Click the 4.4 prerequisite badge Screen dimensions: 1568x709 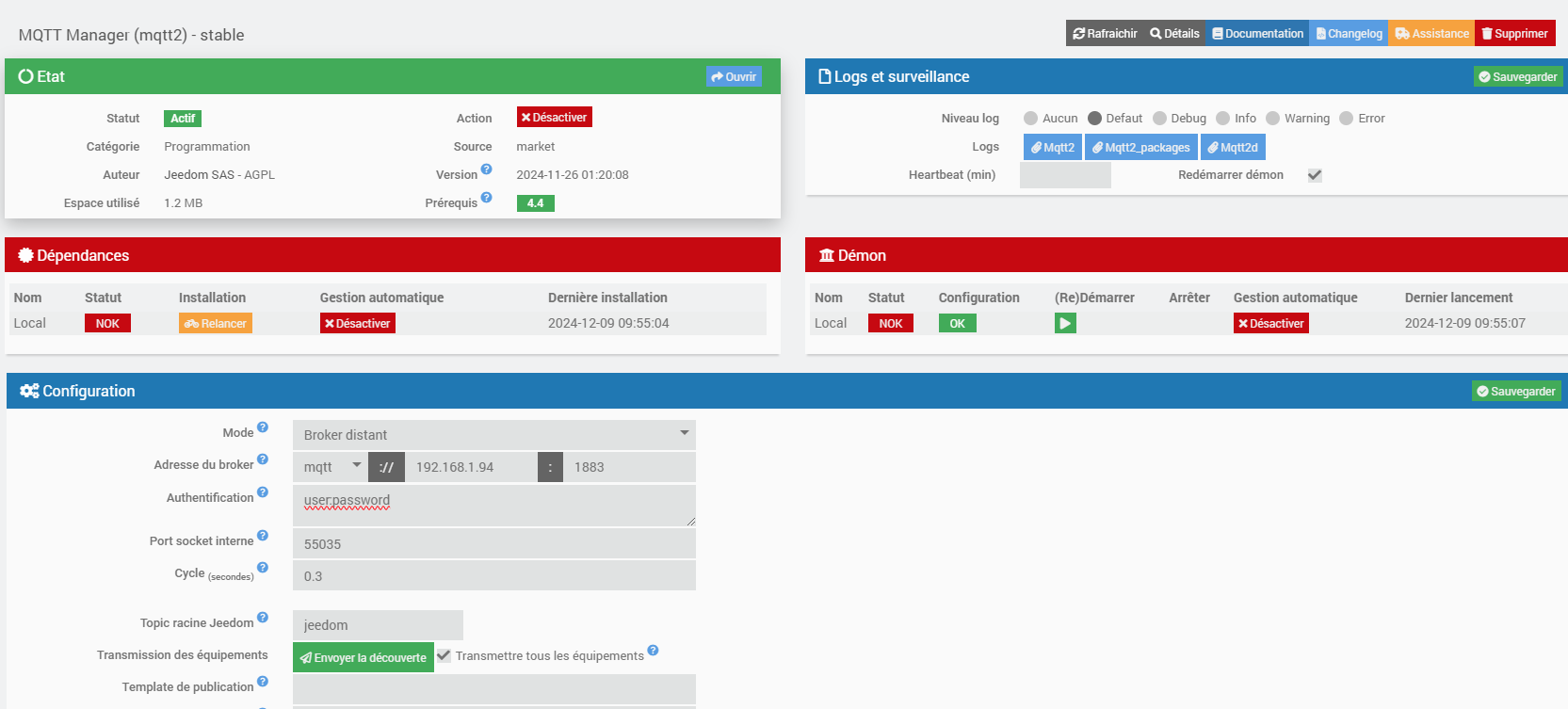[x=535, y=203]
